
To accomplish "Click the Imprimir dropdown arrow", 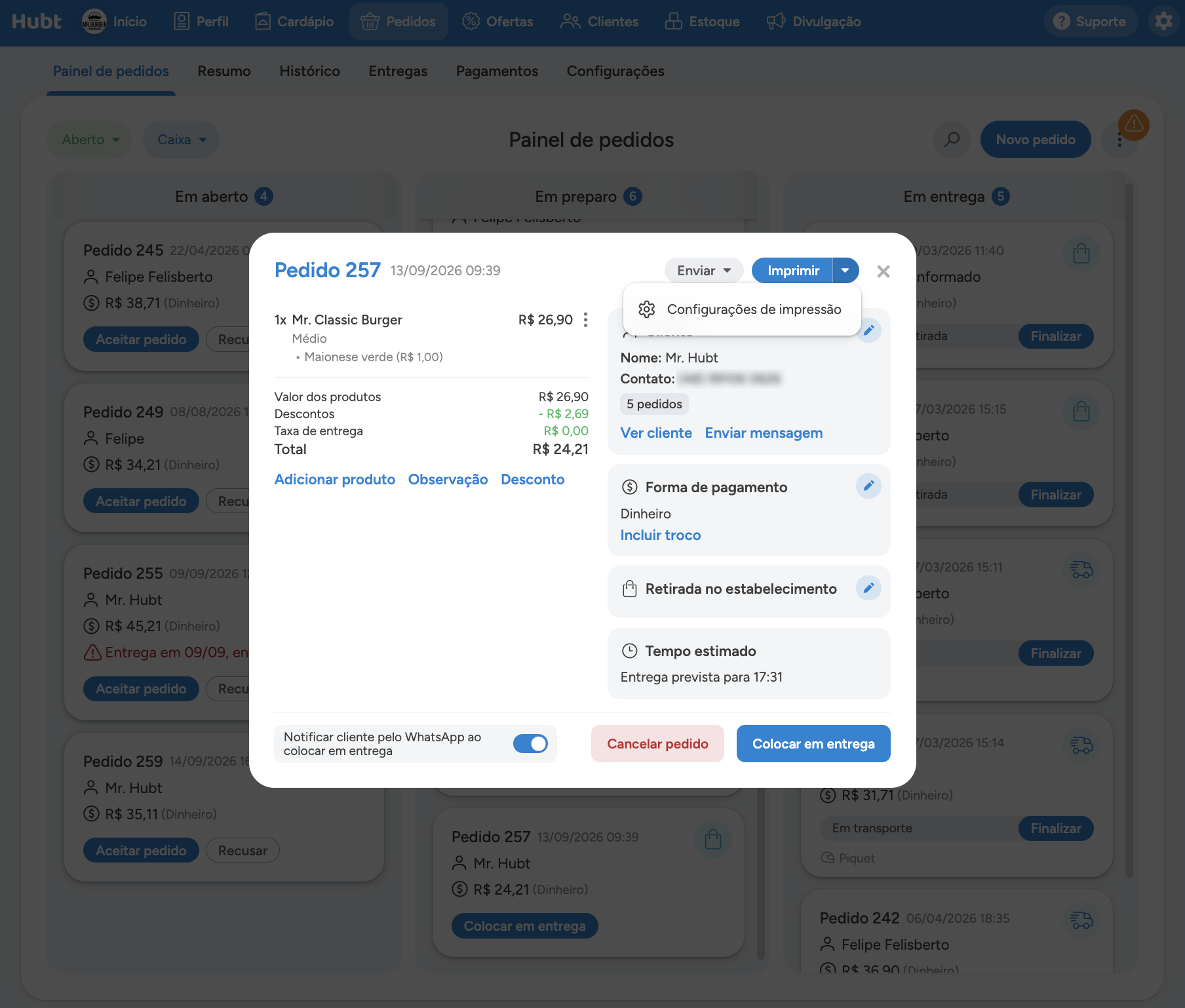I will [845, 271].
